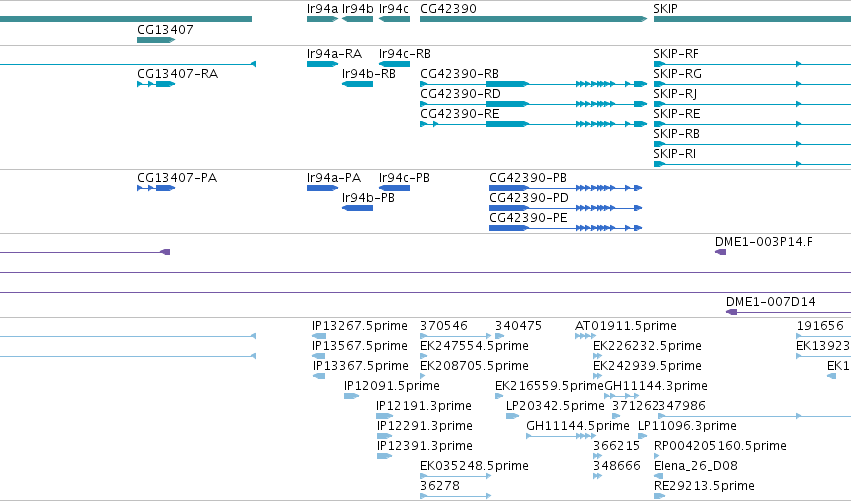Image resolution: width=851 pixels, height=501 pixels.
Task: Select transcript Ir94a-RA
Action: point(334,54)
